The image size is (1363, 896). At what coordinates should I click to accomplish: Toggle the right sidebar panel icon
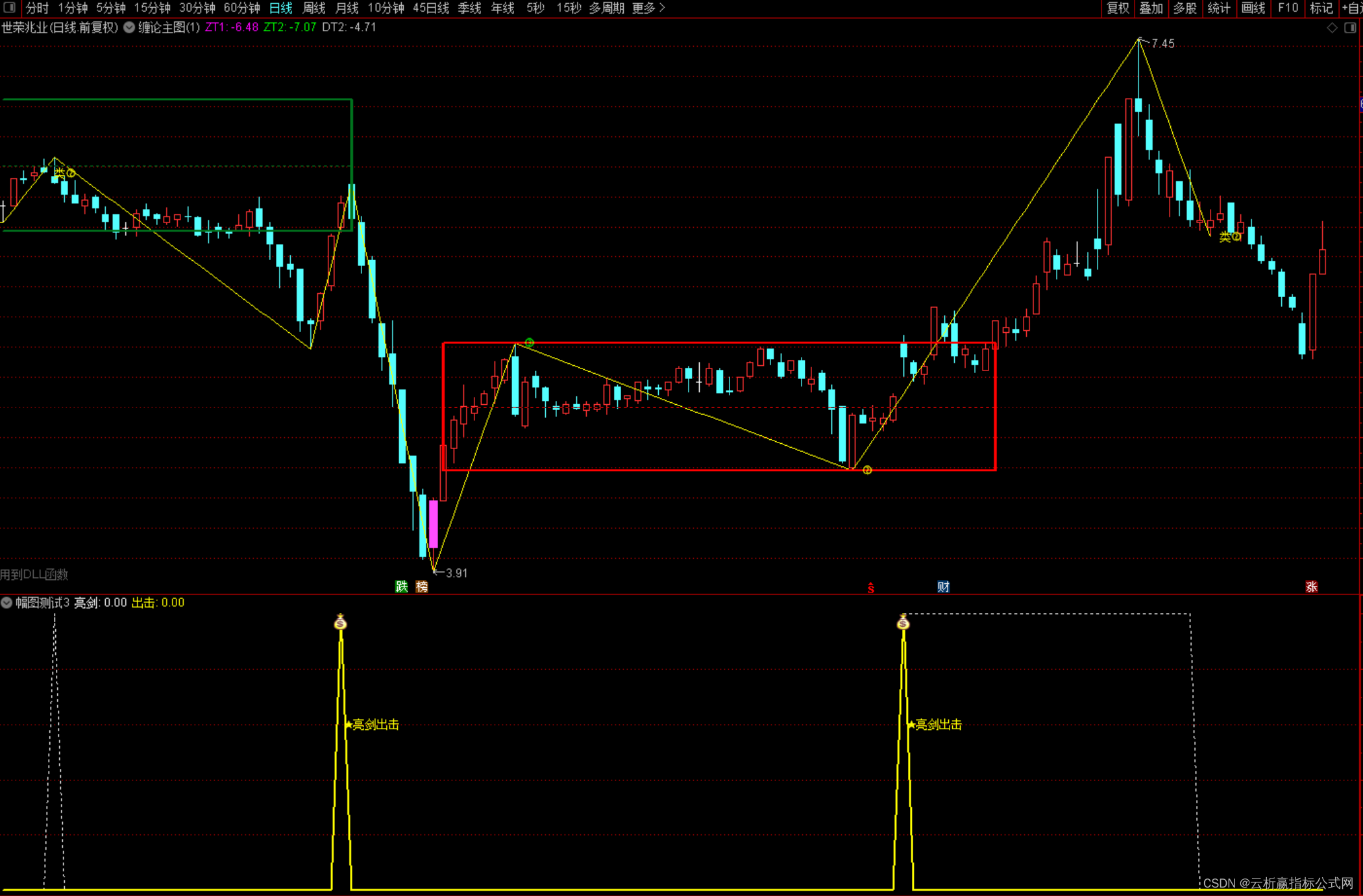1350,27
